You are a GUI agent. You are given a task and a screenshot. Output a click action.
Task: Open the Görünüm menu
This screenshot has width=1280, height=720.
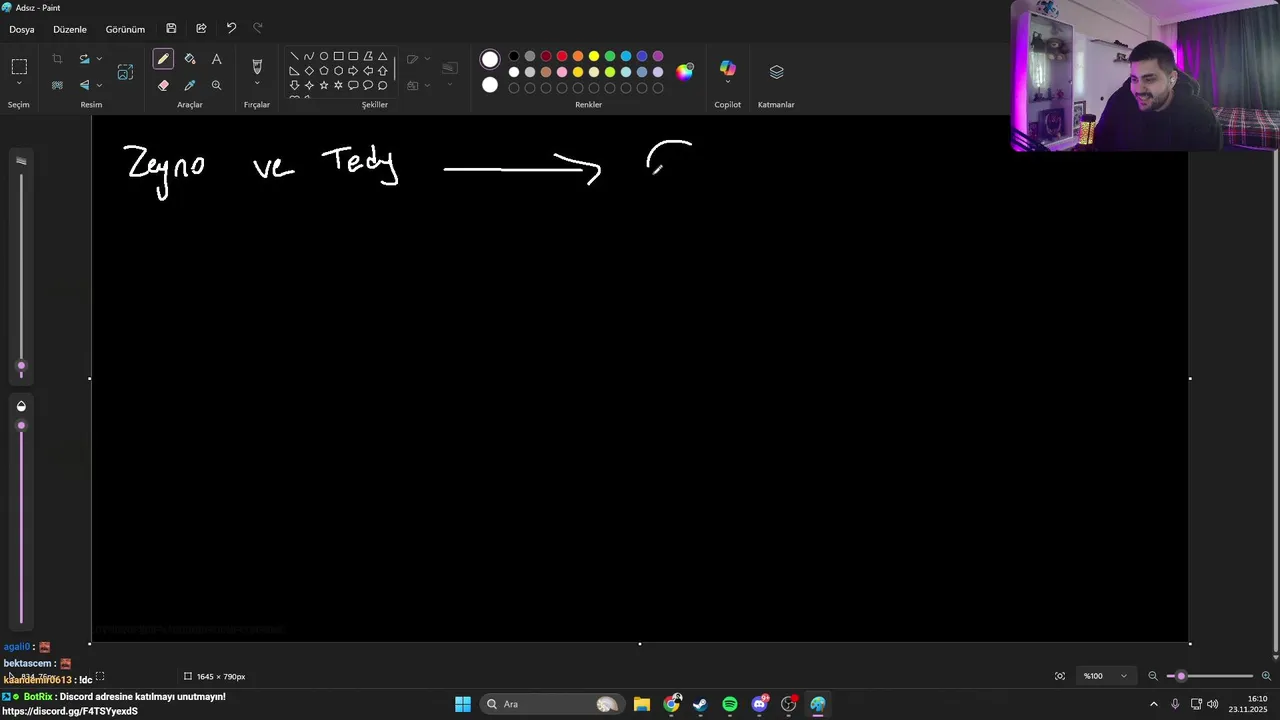click(x=125, y=29)
